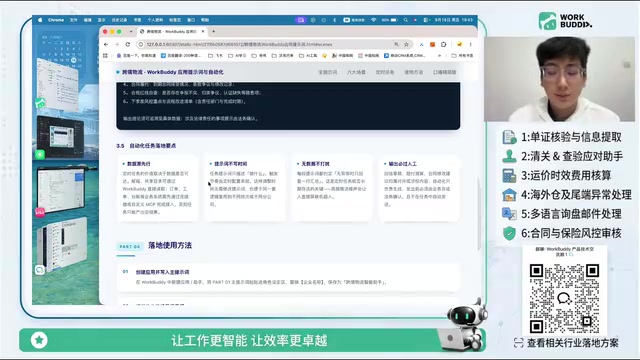Open the 文件 menu
Screen dimensions: 640x360
(x=73, y=20)
